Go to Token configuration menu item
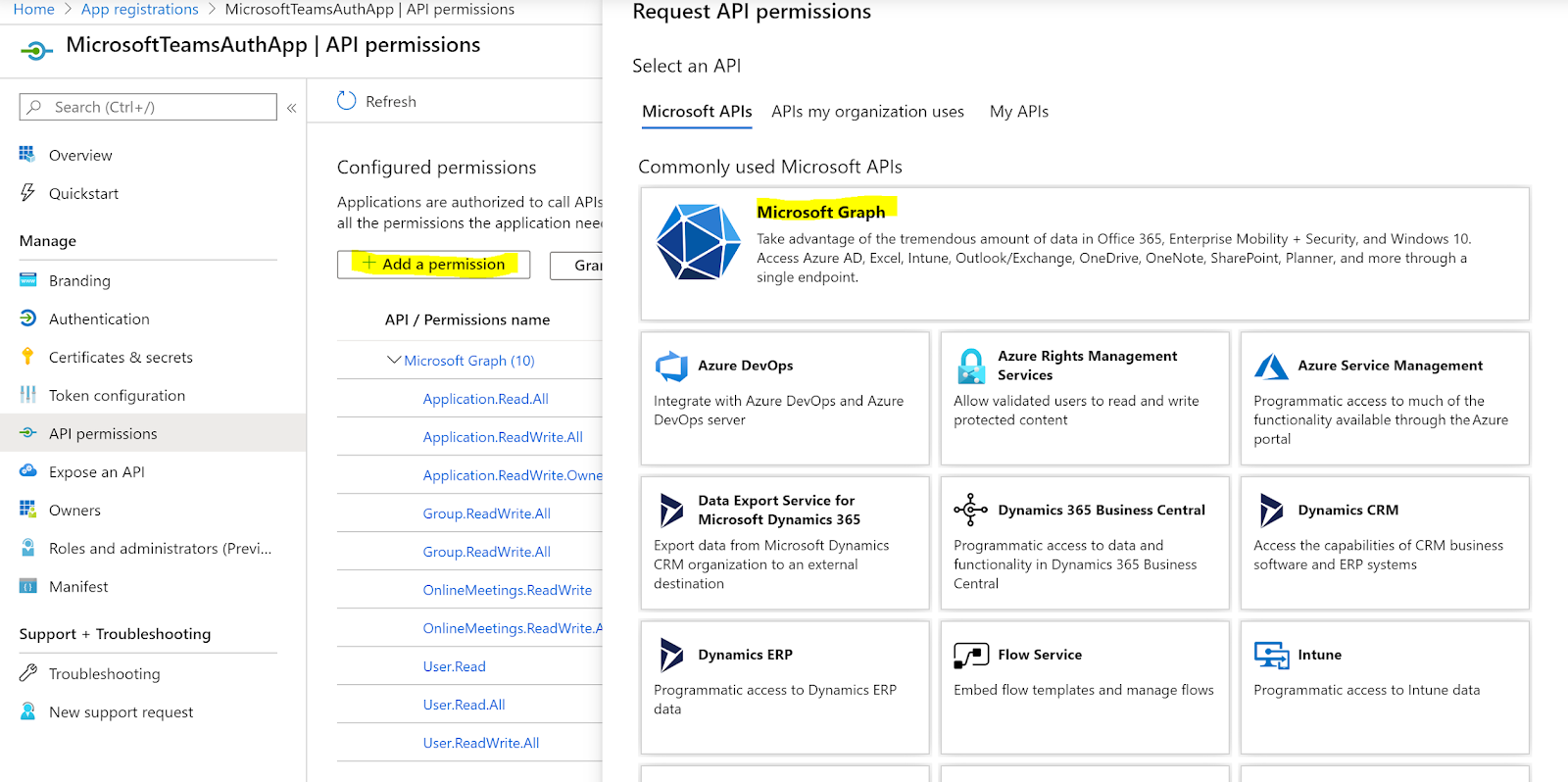The image size is (1568, 782). [x=117, y=396]
